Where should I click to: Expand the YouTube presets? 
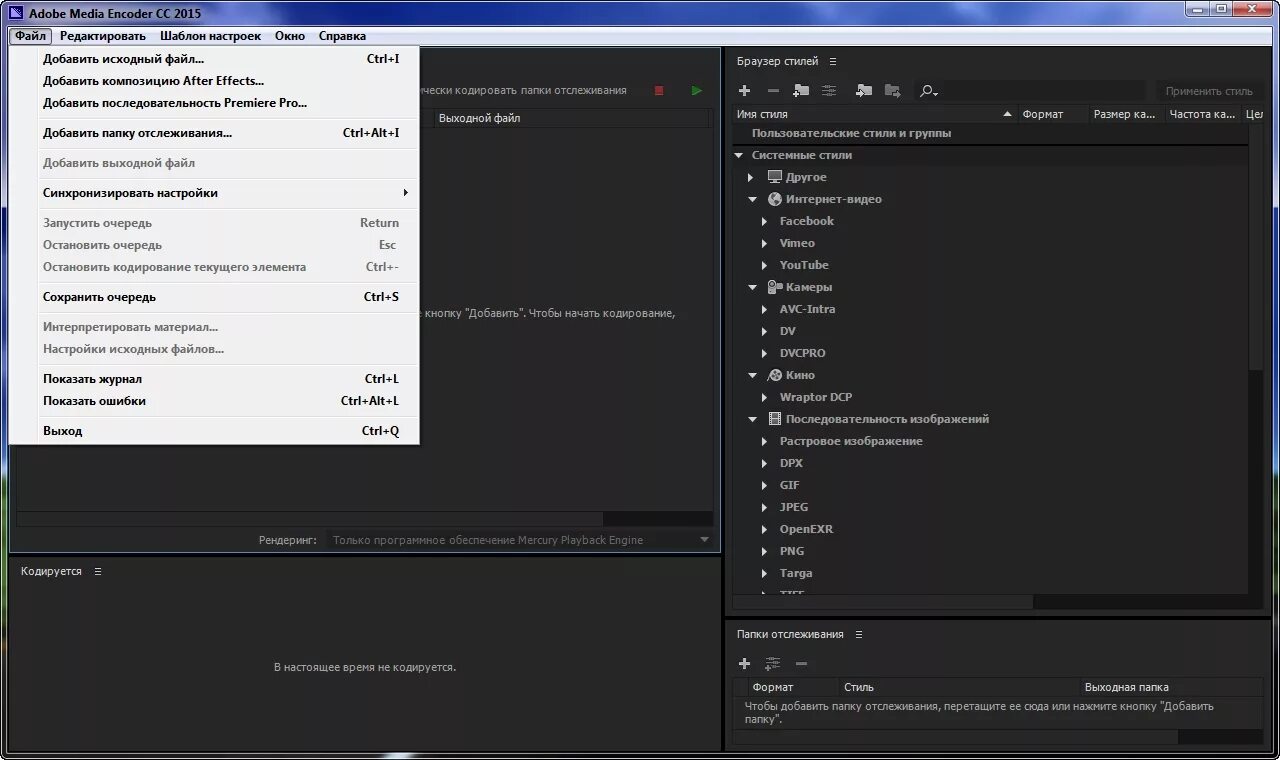pyautogui.click(x=765, y=265)
